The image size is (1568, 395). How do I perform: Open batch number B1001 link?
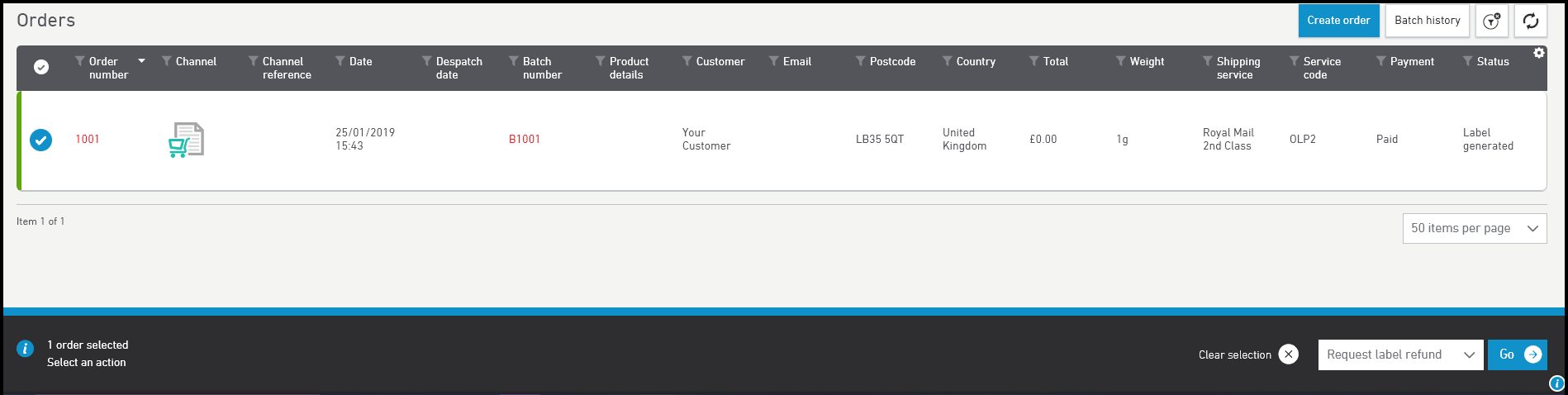coord(524,140)
